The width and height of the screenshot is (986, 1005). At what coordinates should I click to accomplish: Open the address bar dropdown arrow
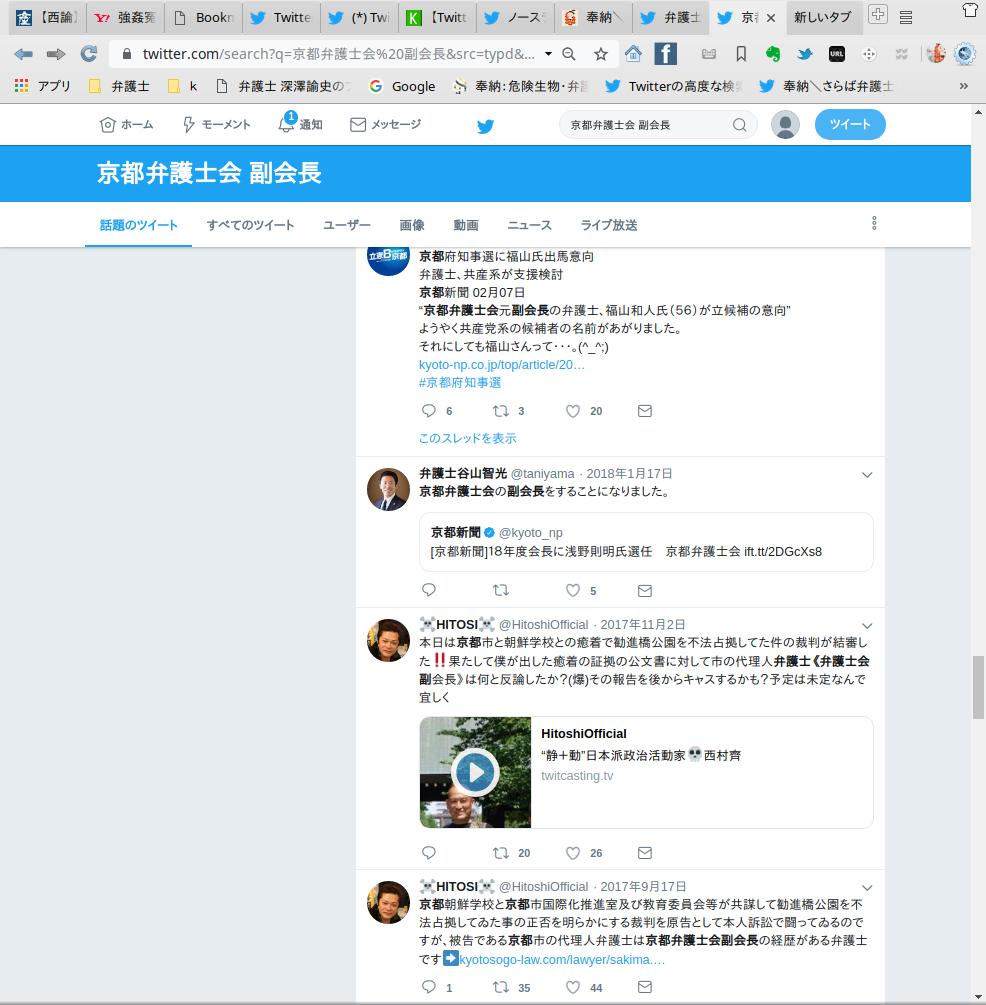tap(549, 54)
